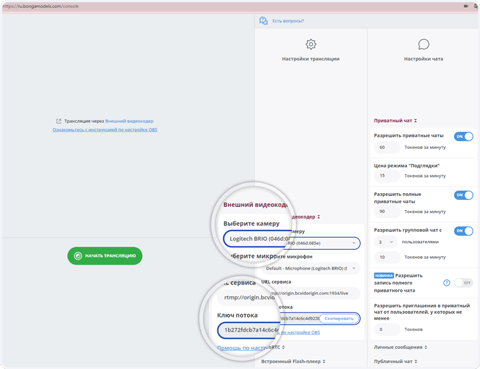Click the chat icon beside Есть вопросы?
Viewport: 480px width, 369px height.
coord(263,21)
